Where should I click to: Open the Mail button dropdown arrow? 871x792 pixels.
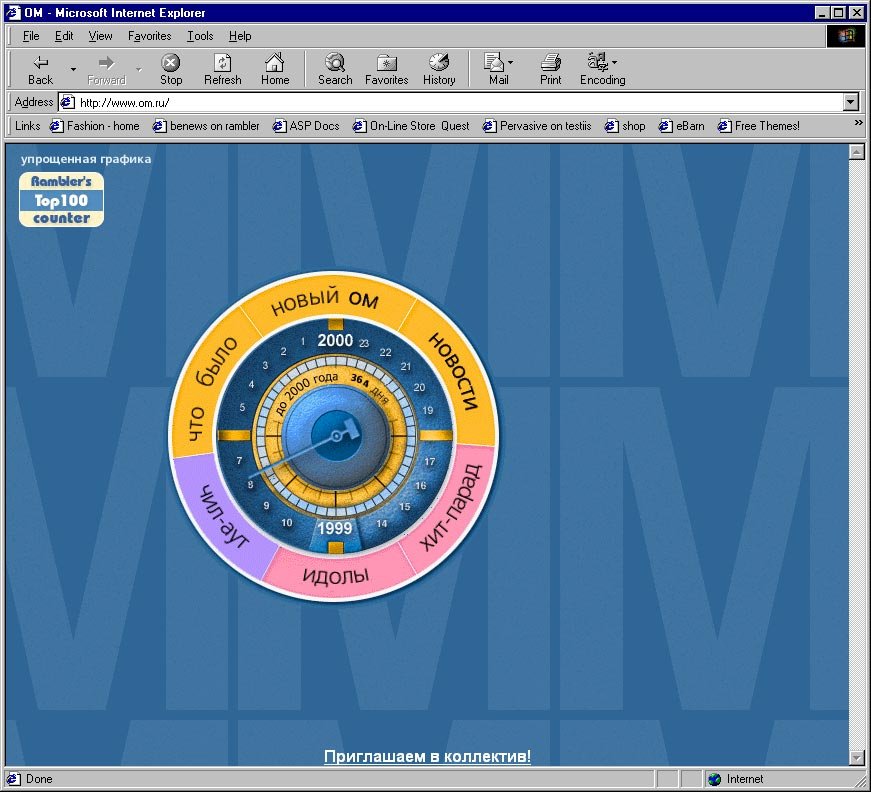tap(510, 62)
